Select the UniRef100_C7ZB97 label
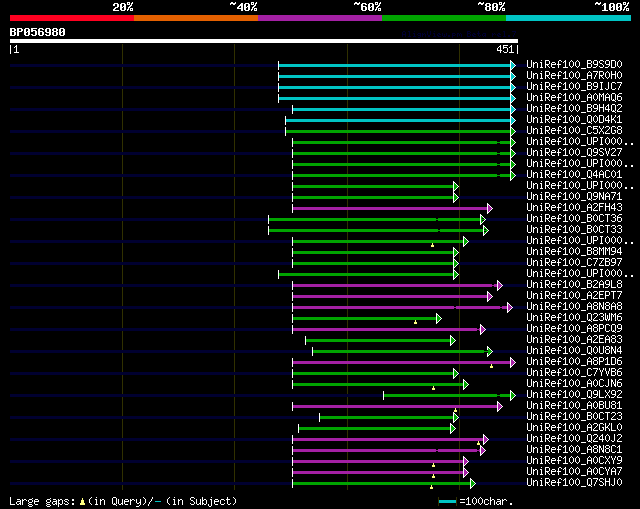Viewport: 640px width, 509px height. (574, 262)
